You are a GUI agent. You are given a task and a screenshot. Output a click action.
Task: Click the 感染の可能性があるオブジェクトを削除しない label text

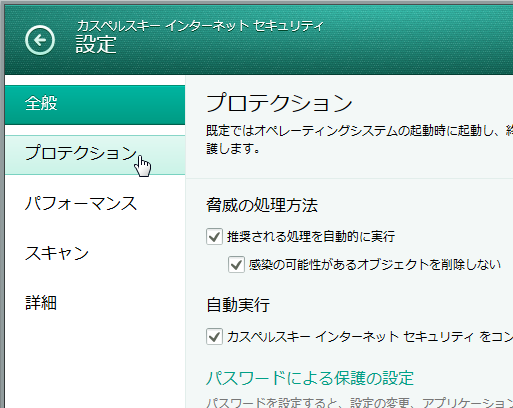375,265
